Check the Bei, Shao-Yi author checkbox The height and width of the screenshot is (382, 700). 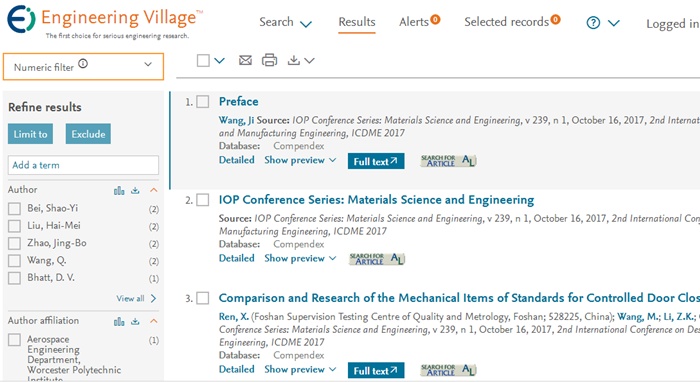[14, 209]
